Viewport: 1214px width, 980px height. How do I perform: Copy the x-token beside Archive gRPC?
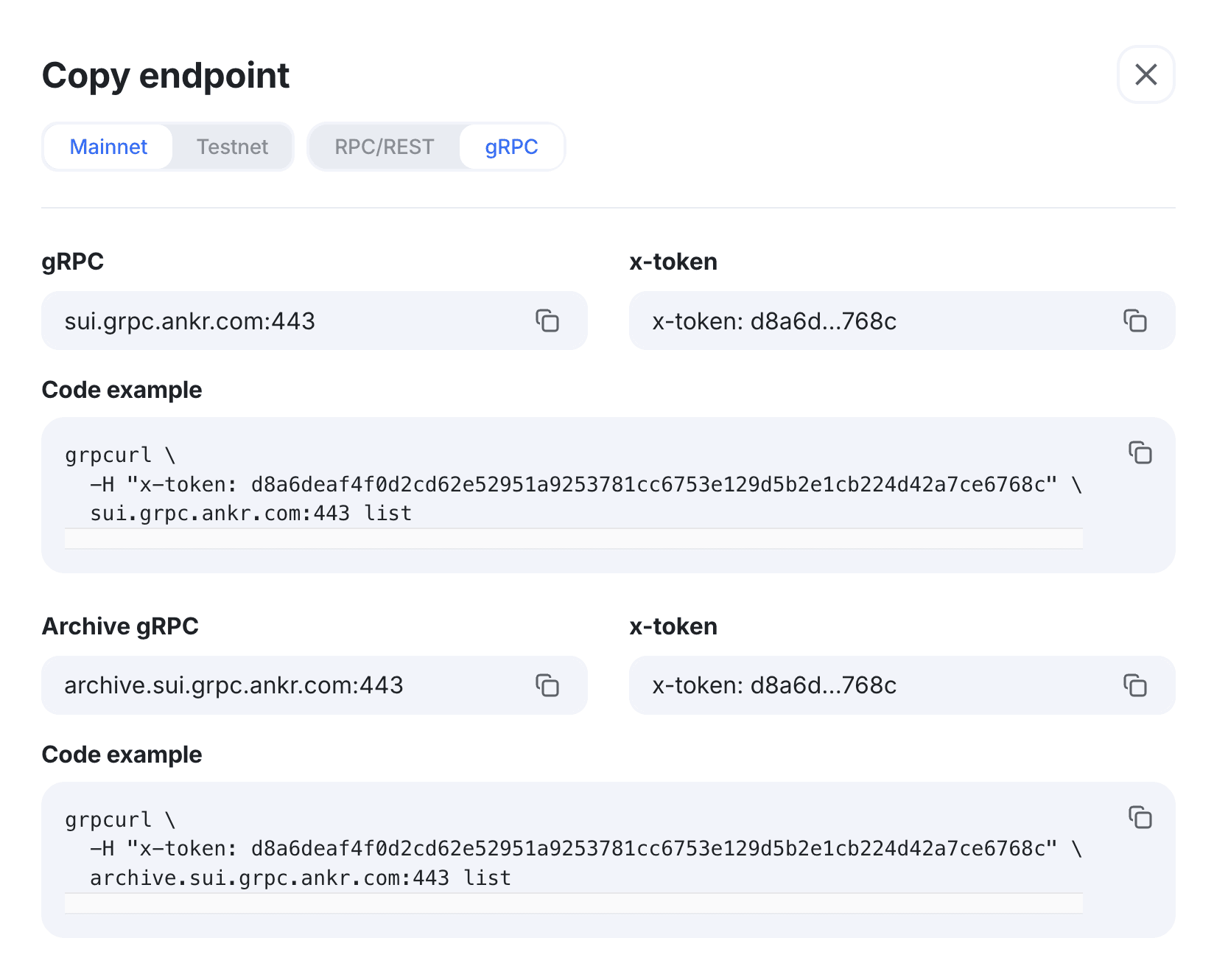(x=1134, y=685)
